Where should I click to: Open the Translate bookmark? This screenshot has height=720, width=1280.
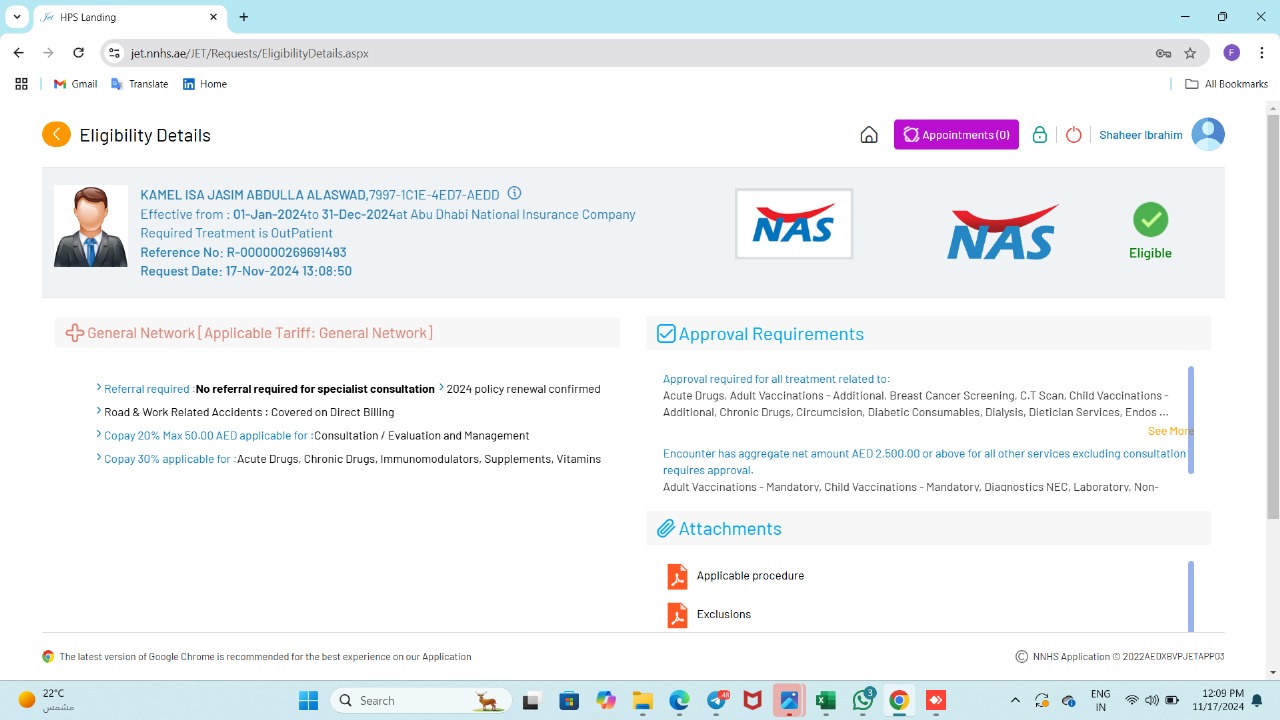tap(139, 84)
